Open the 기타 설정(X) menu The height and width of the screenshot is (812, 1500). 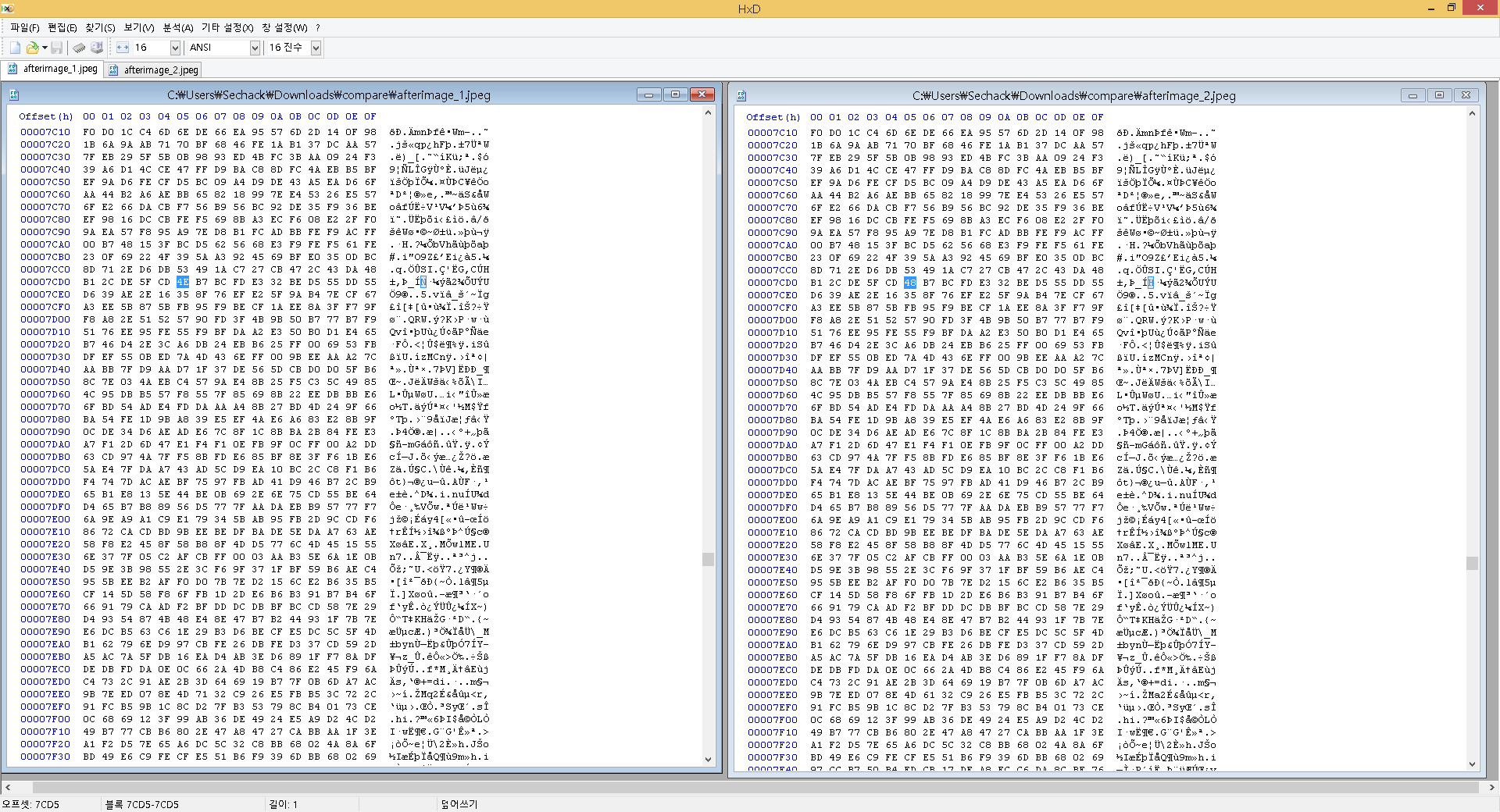(x=227, y=27)
